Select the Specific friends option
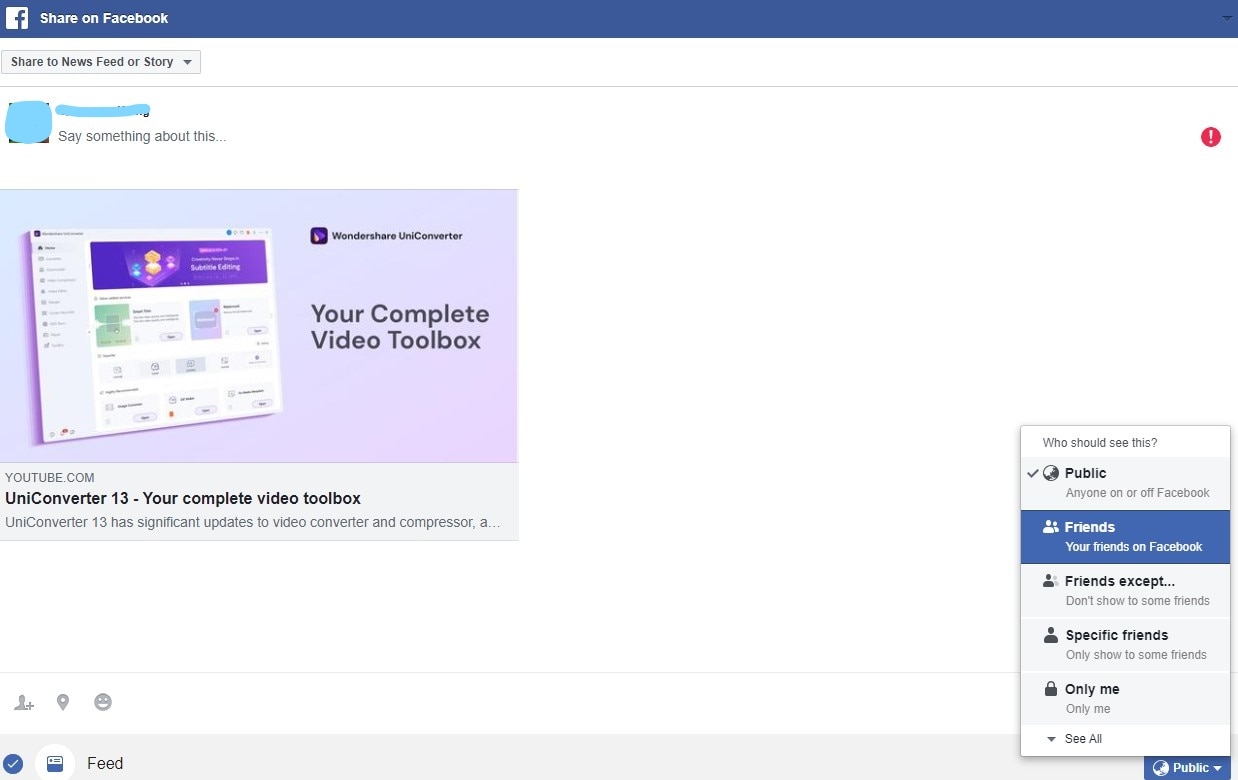Image resolution: width=1238 pixels, height=780 pixels. point(1125,645)
